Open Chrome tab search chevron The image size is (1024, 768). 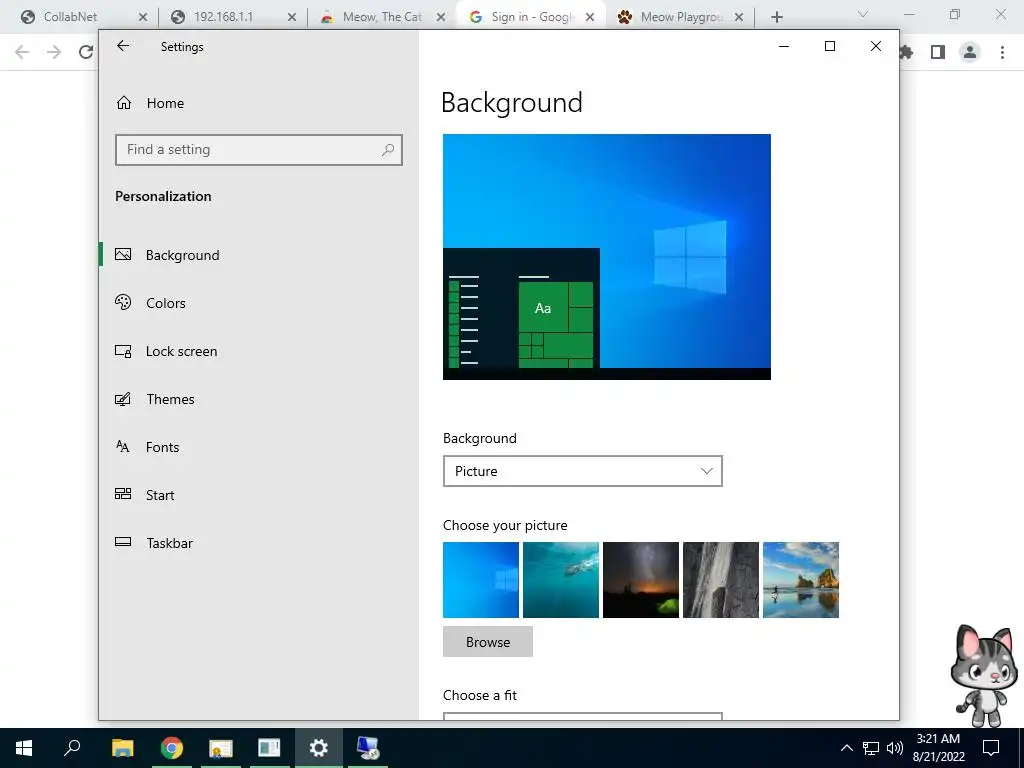coord(863,14)
